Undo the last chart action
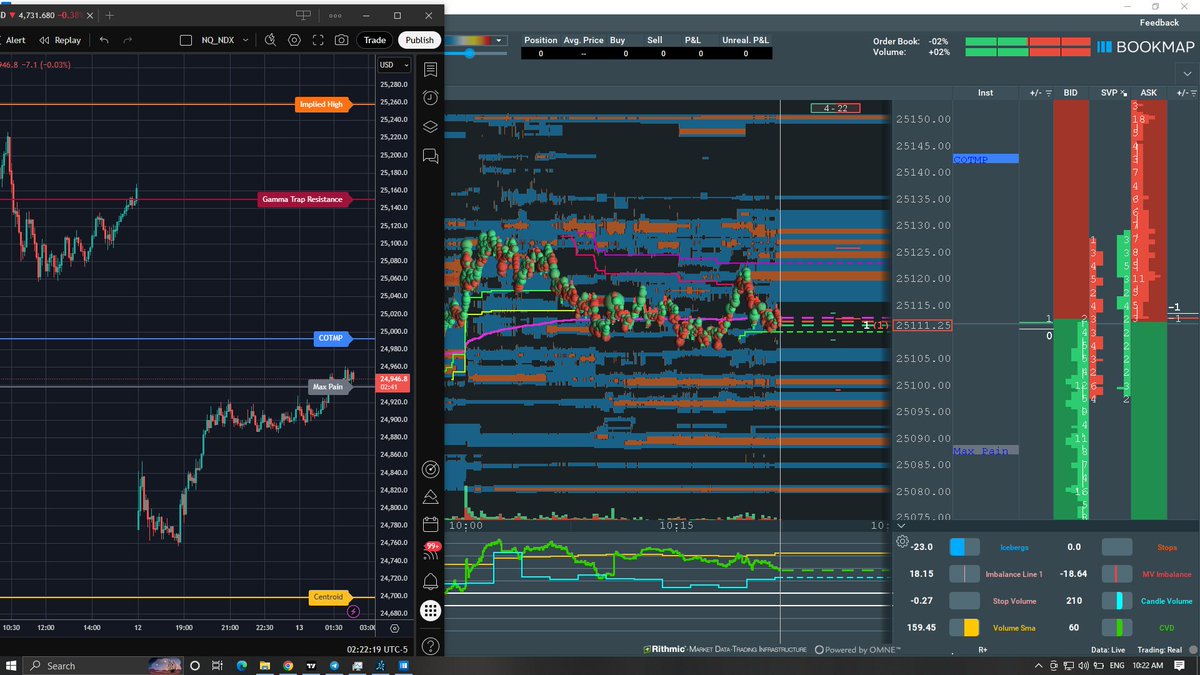 point(103,40)
